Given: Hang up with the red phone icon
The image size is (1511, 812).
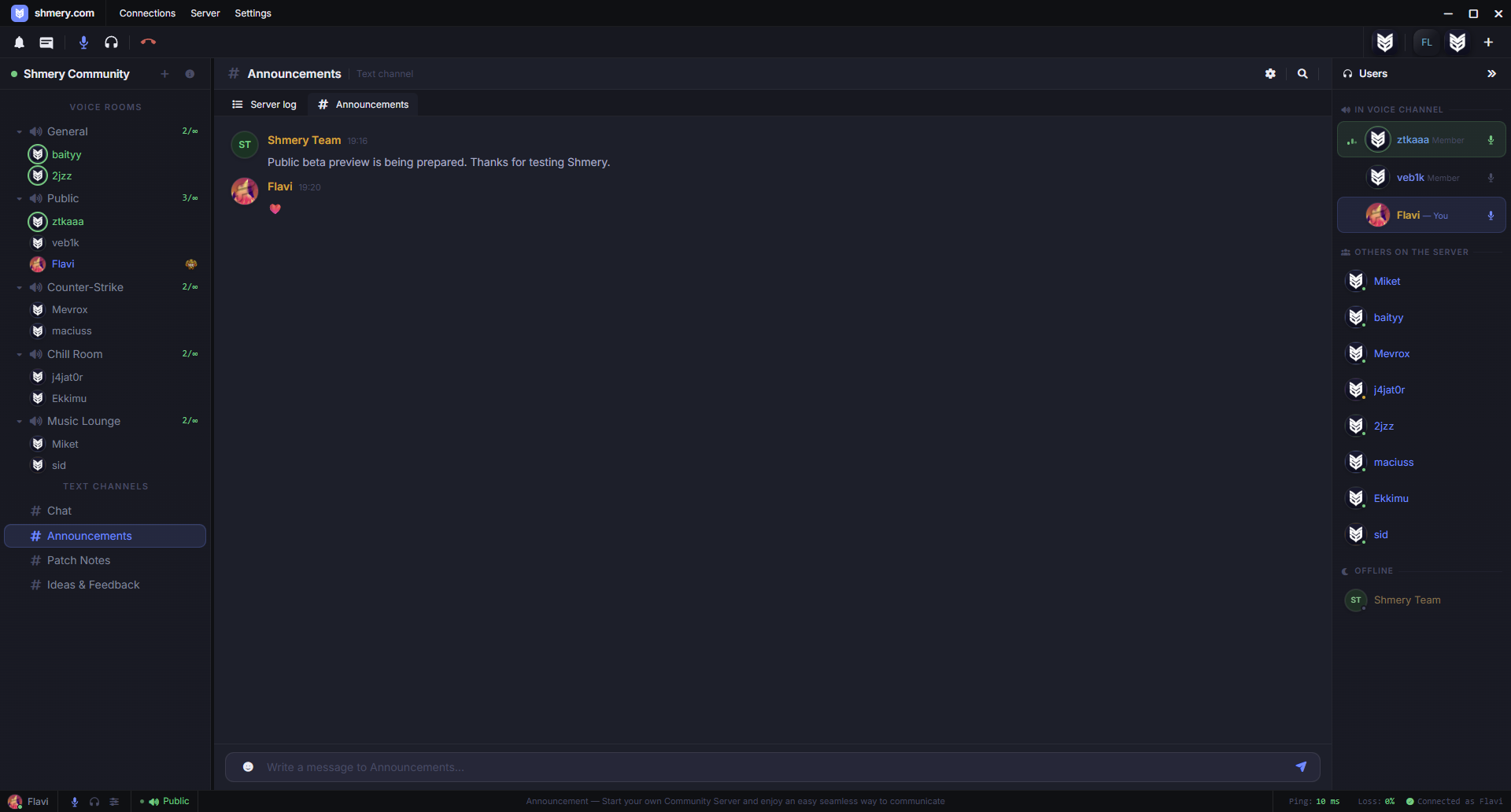Looking at the screenshot, I should click(x=148, y=42).
